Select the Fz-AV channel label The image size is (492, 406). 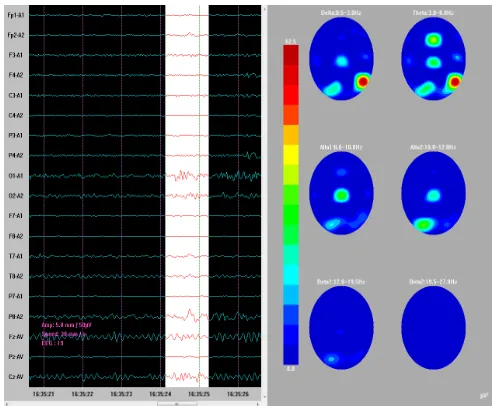coord(16,337)
